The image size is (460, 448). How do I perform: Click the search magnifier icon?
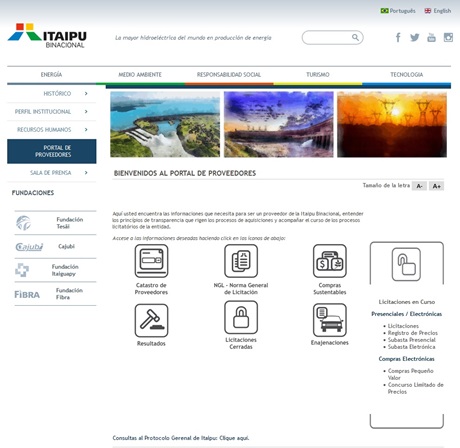point(355,37)
